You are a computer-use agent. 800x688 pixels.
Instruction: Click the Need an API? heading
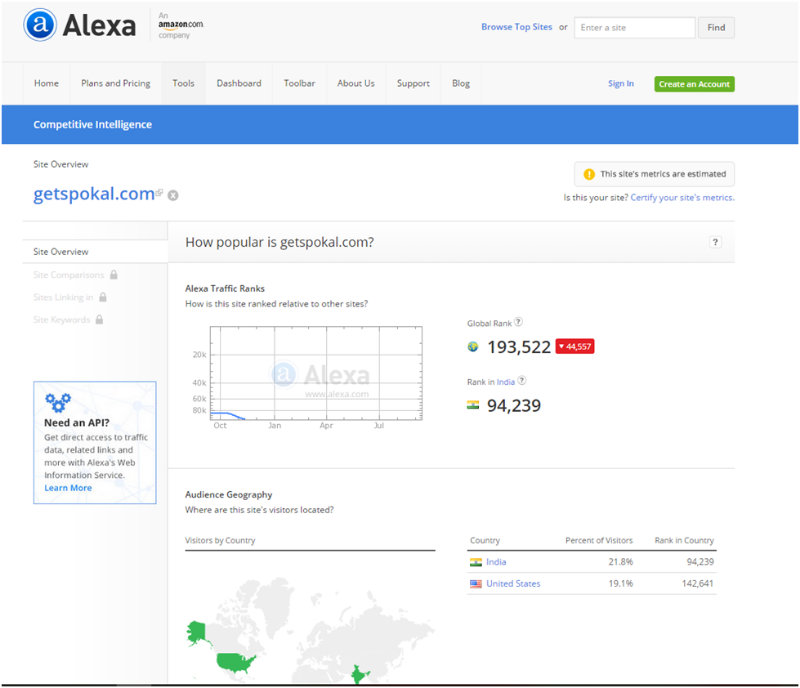point(77,423)
